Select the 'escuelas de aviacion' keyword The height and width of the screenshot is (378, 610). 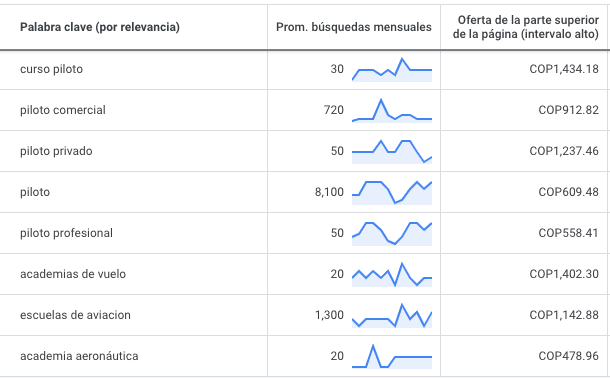[x=75, y=315]
